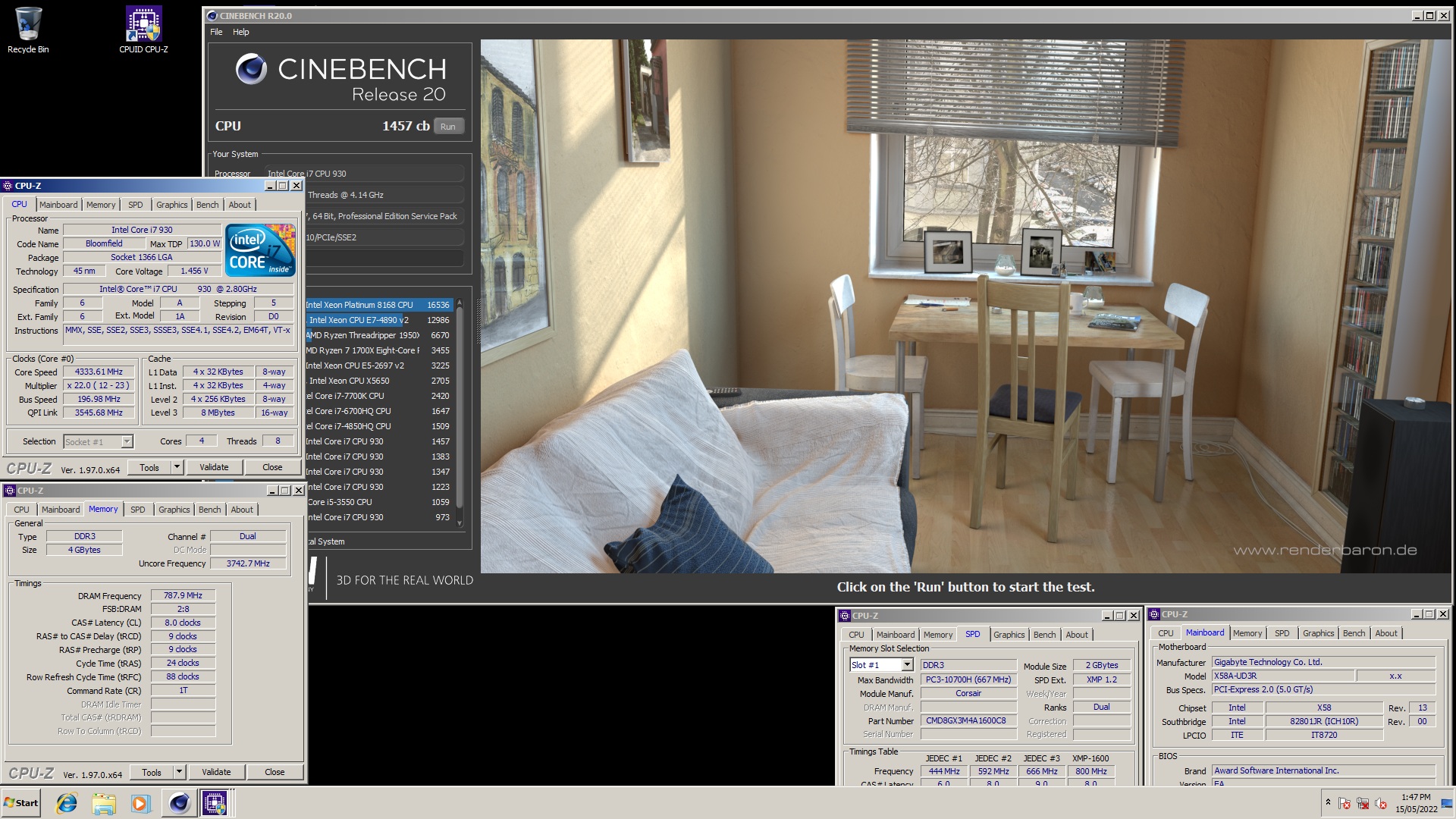Screen dimensions: 1456x819
Task: Switch to Cinebench via taskbar icon
Action: point(180,803)
